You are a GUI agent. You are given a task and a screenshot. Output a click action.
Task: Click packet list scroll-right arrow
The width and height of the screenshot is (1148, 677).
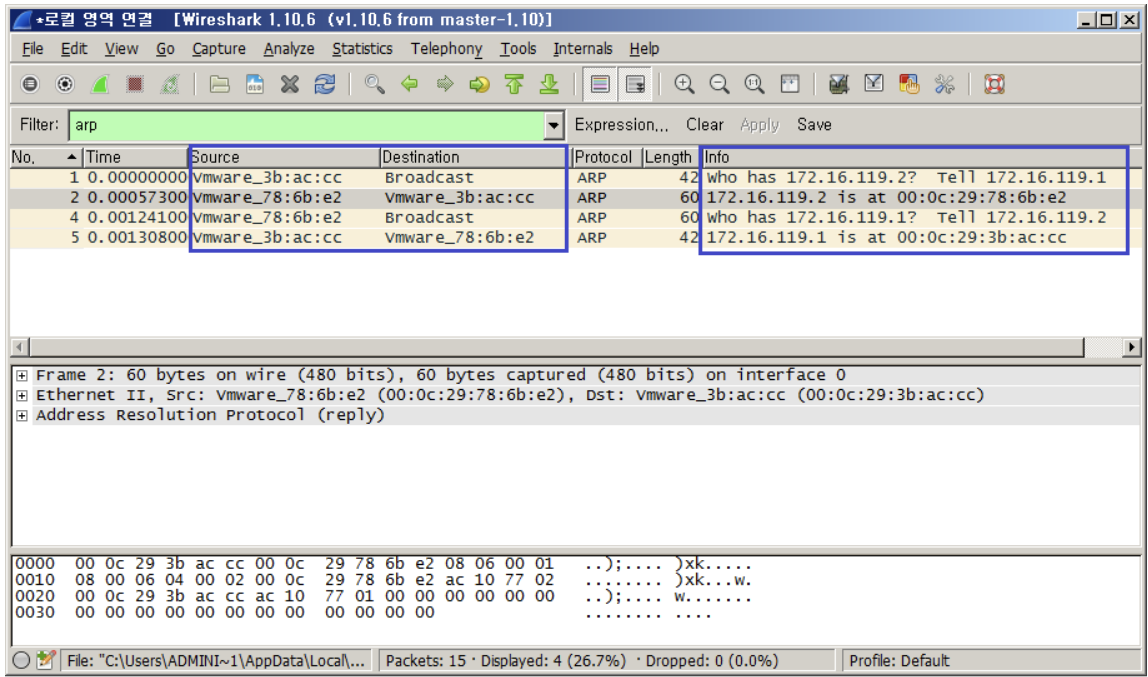(x=1132, y=347)
